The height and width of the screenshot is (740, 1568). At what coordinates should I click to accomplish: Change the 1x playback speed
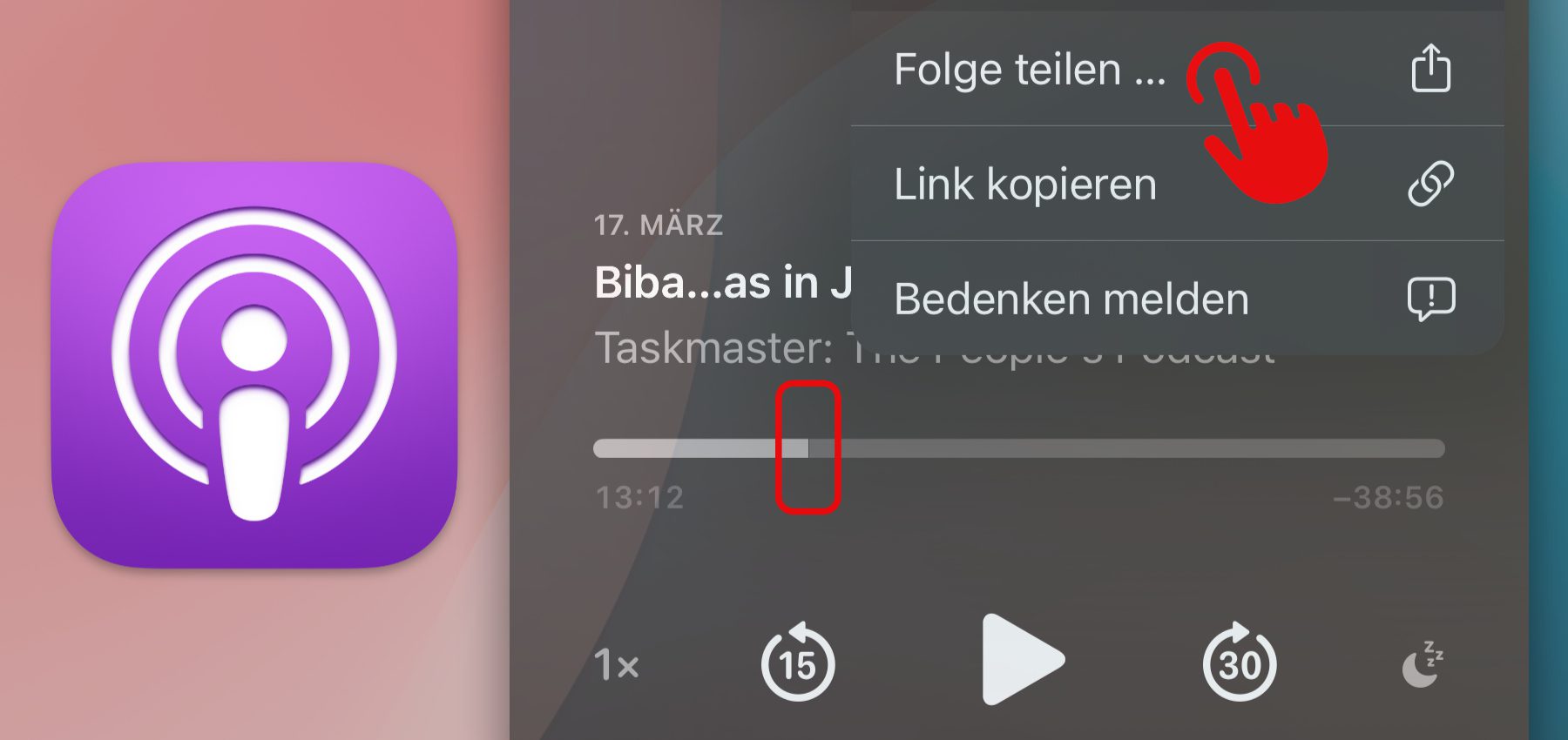(x=617, y=665)
